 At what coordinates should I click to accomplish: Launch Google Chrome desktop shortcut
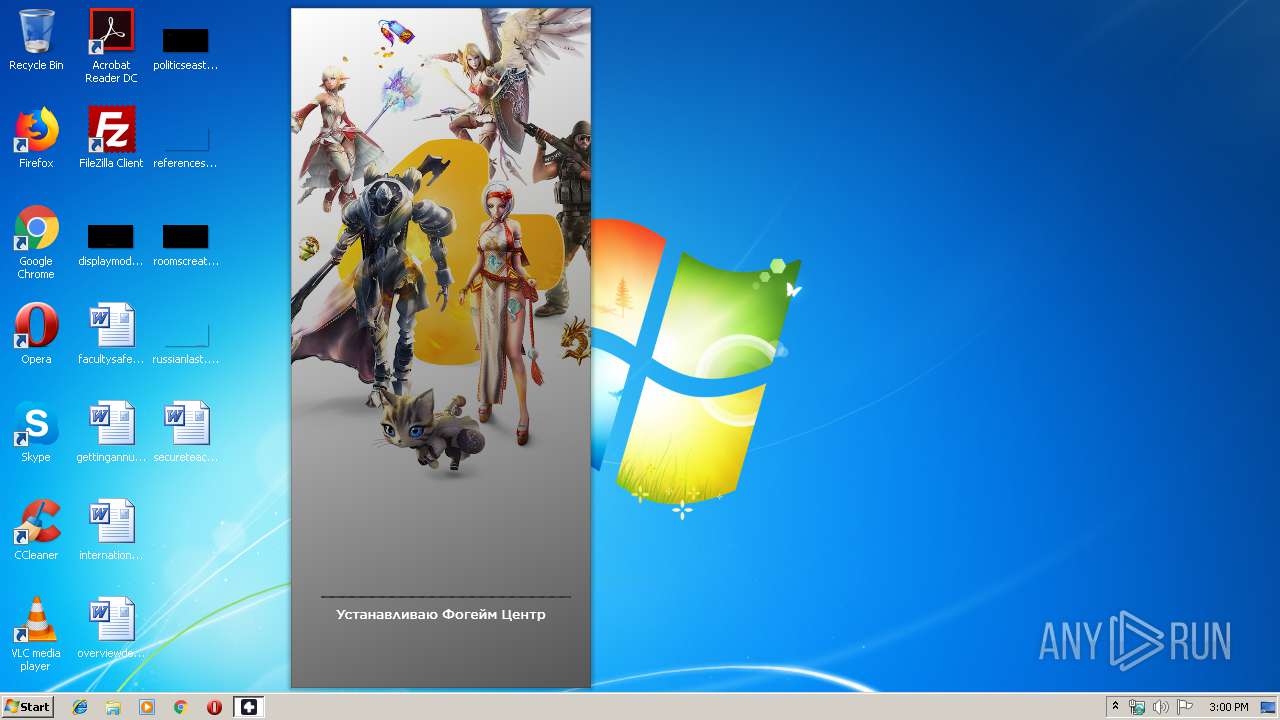coord(36,242)
